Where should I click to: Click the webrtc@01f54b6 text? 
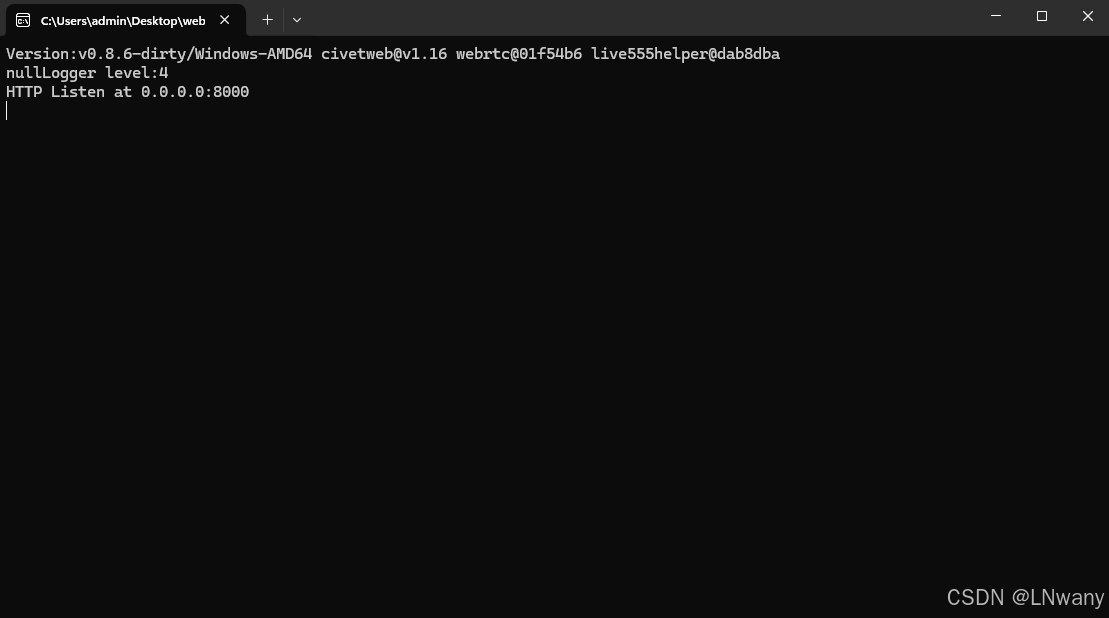coord(519,54)
